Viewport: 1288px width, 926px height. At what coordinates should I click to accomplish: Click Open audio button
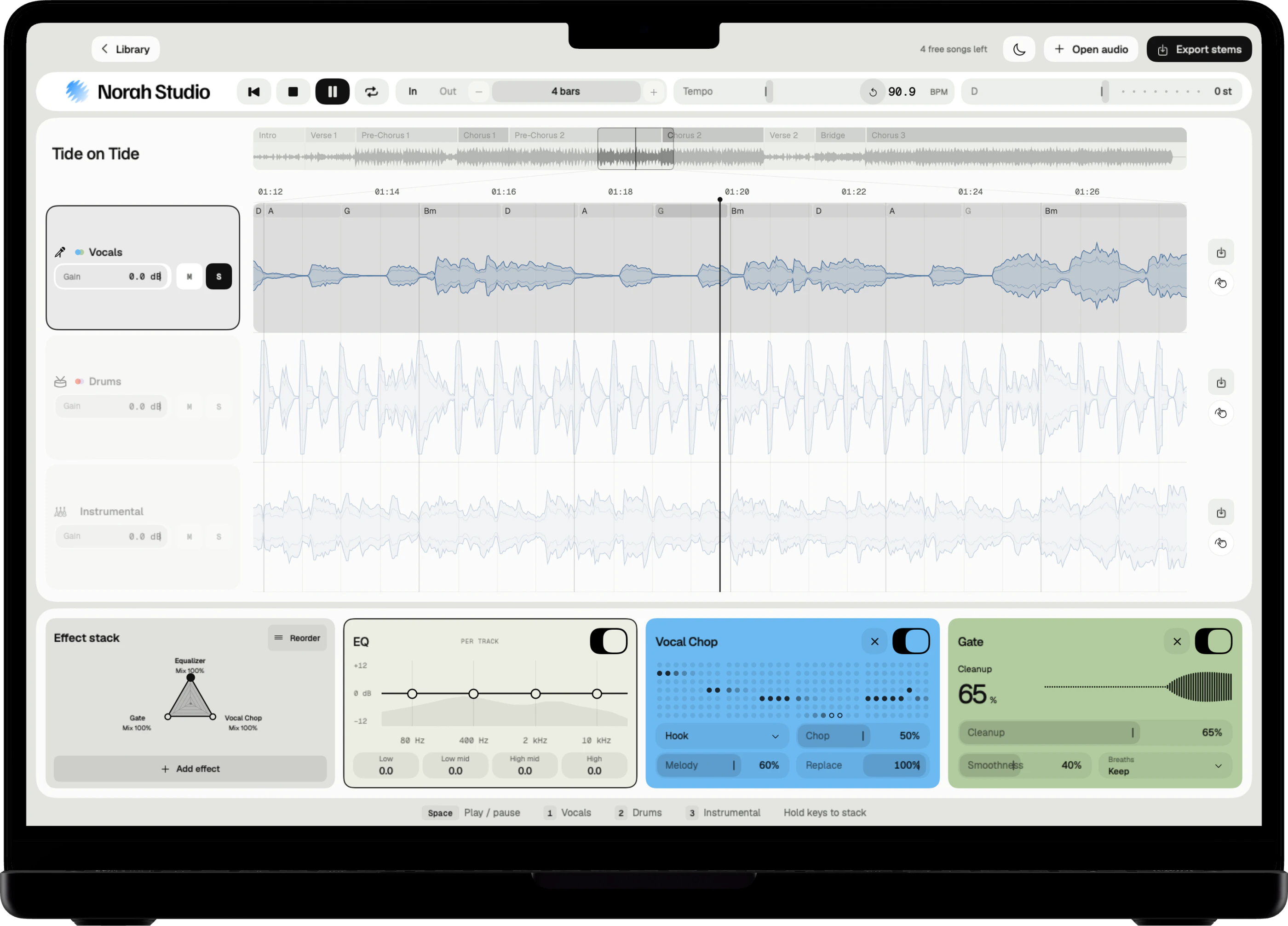point(1091,49)
